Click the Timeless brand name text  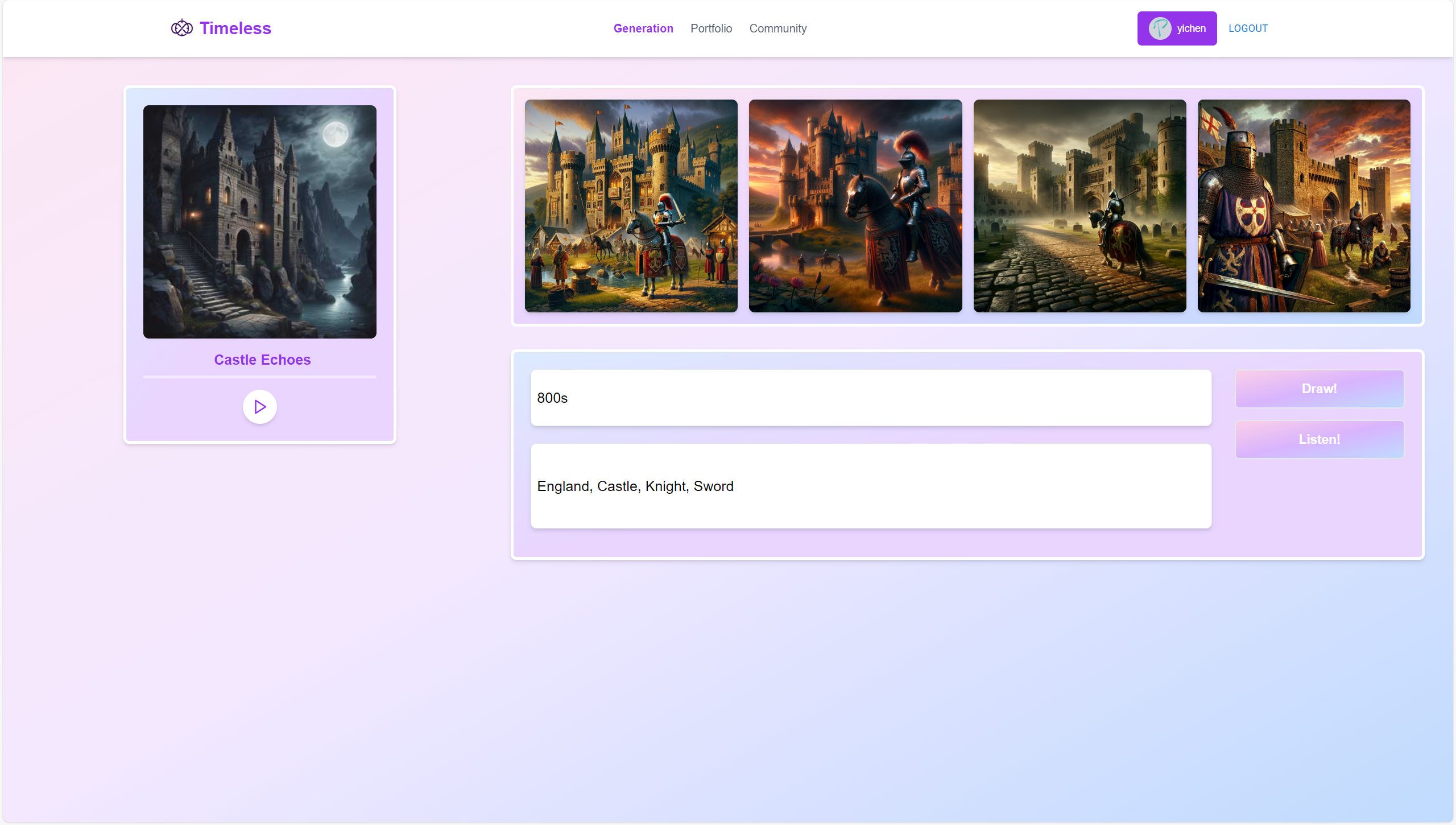[x=235, y=28]
